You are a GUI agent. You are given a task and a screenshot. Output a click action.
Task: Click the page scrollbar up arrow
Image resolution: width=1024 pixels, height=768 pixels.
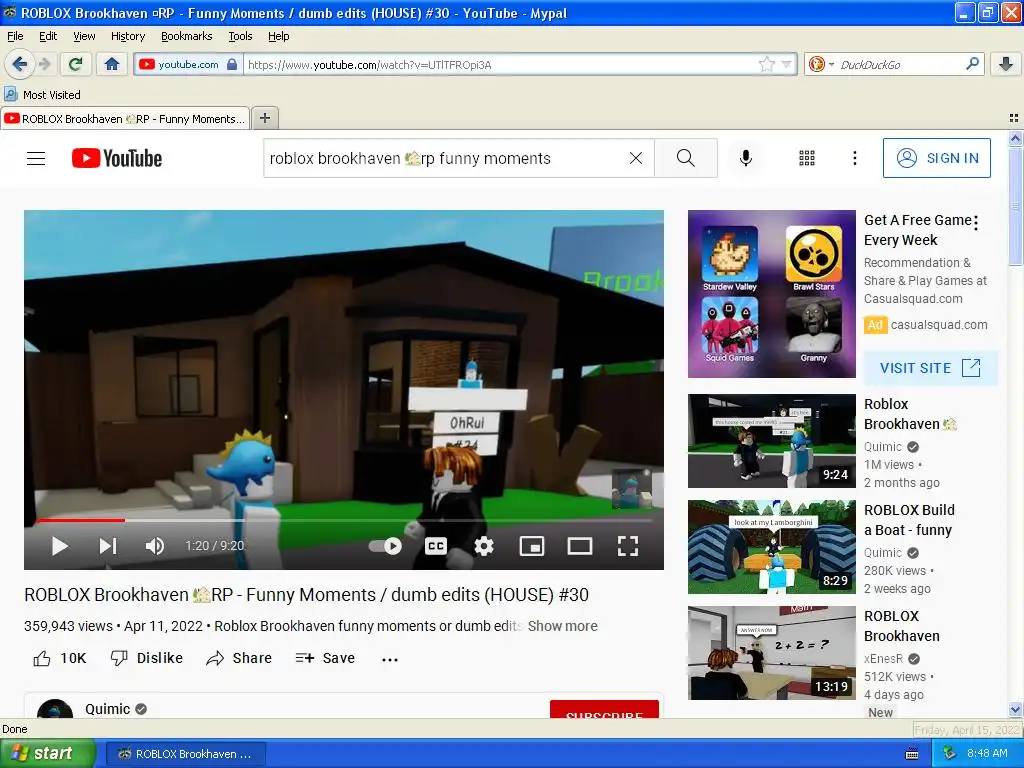1015,138
